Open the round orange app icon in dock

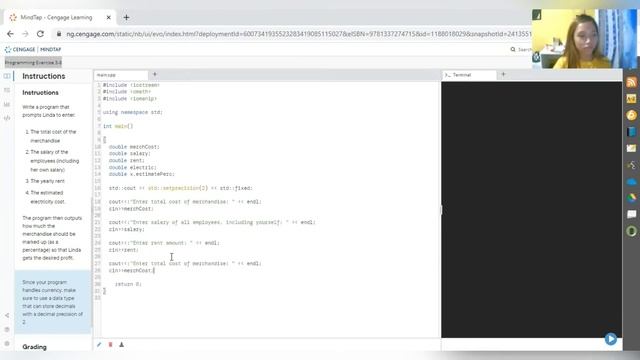[x=631, y=115]
